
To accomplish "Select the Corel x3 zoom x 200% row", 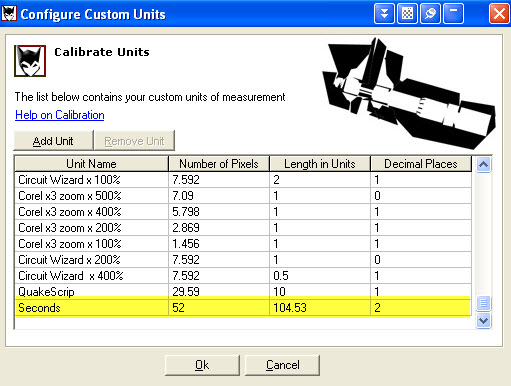I will pos(243,228).
